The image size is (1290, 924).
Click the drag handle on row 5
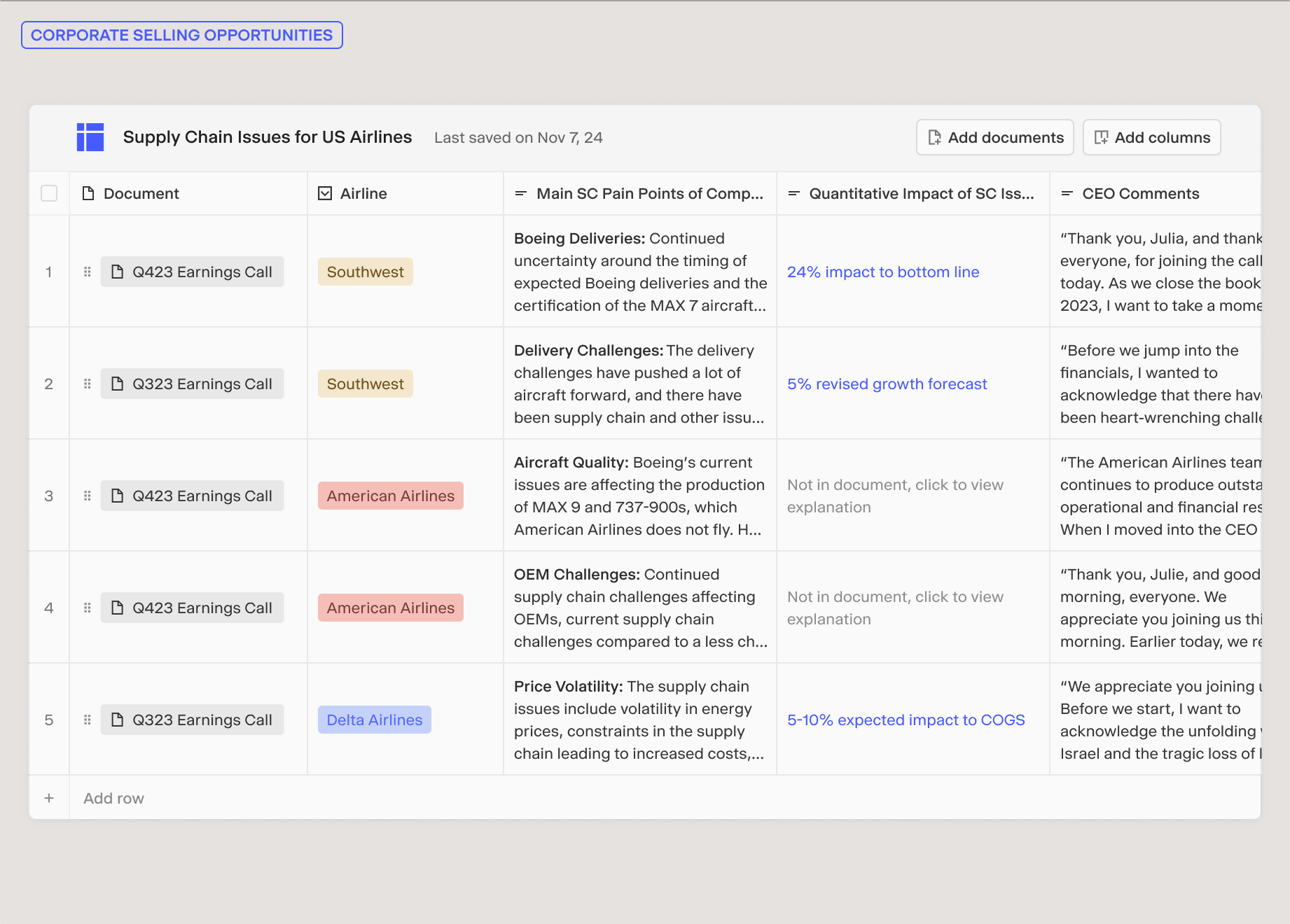(88, 720)
